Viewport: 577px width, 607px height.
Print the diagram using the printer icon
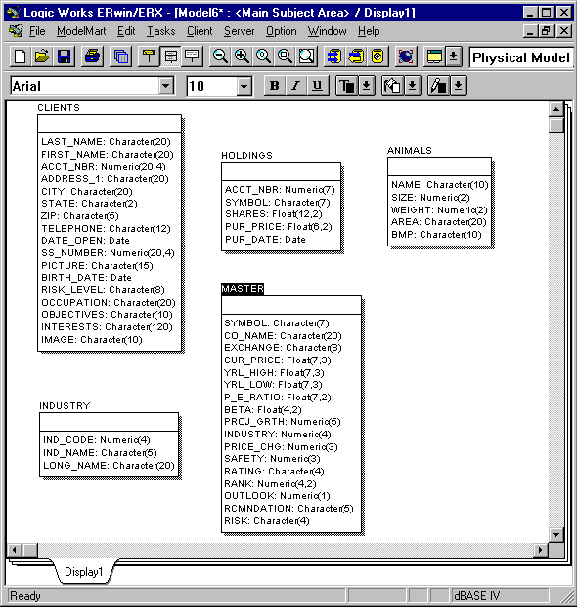(x=92, y=57)
